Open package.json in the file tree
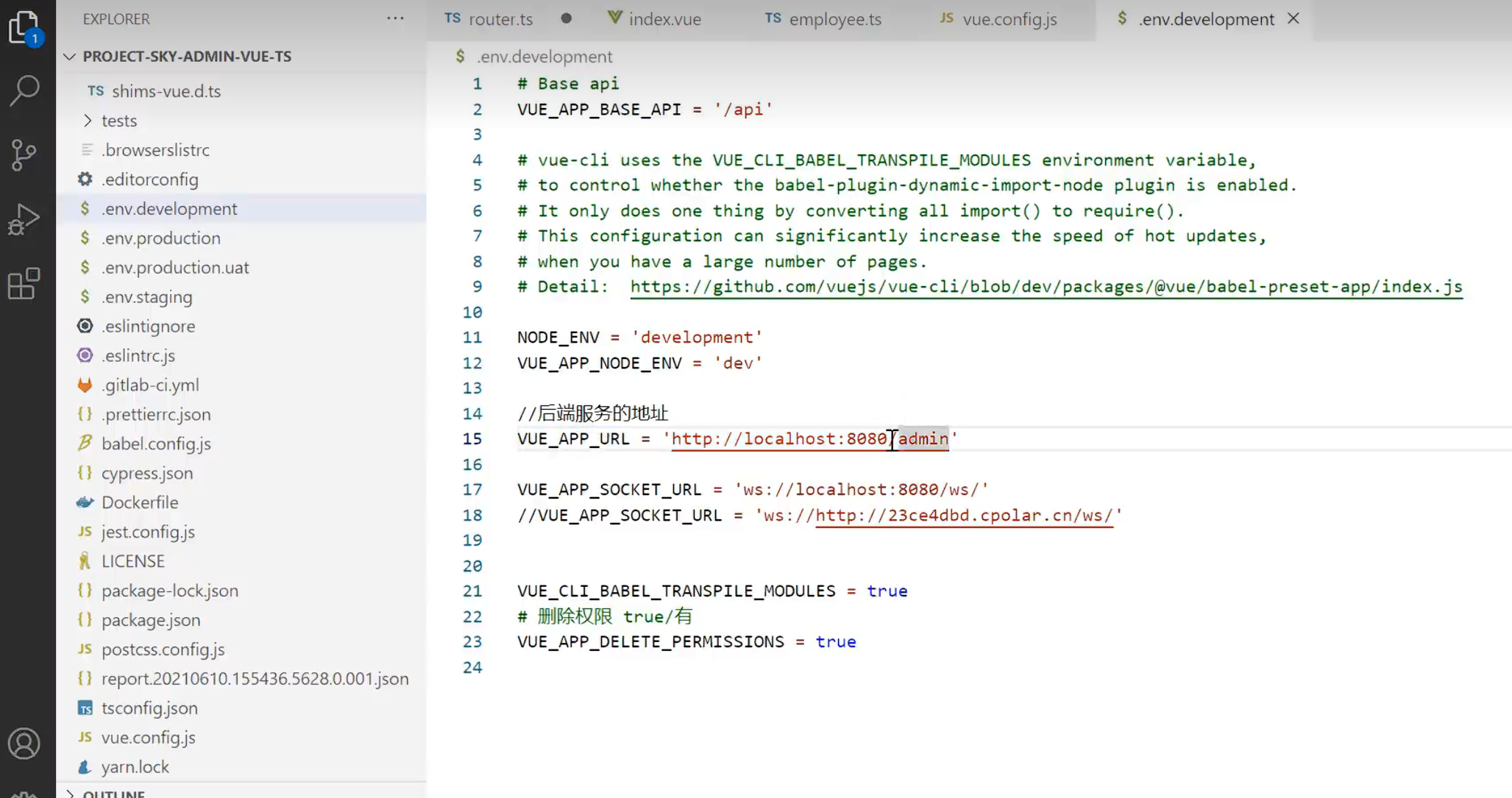 (151, 620)
